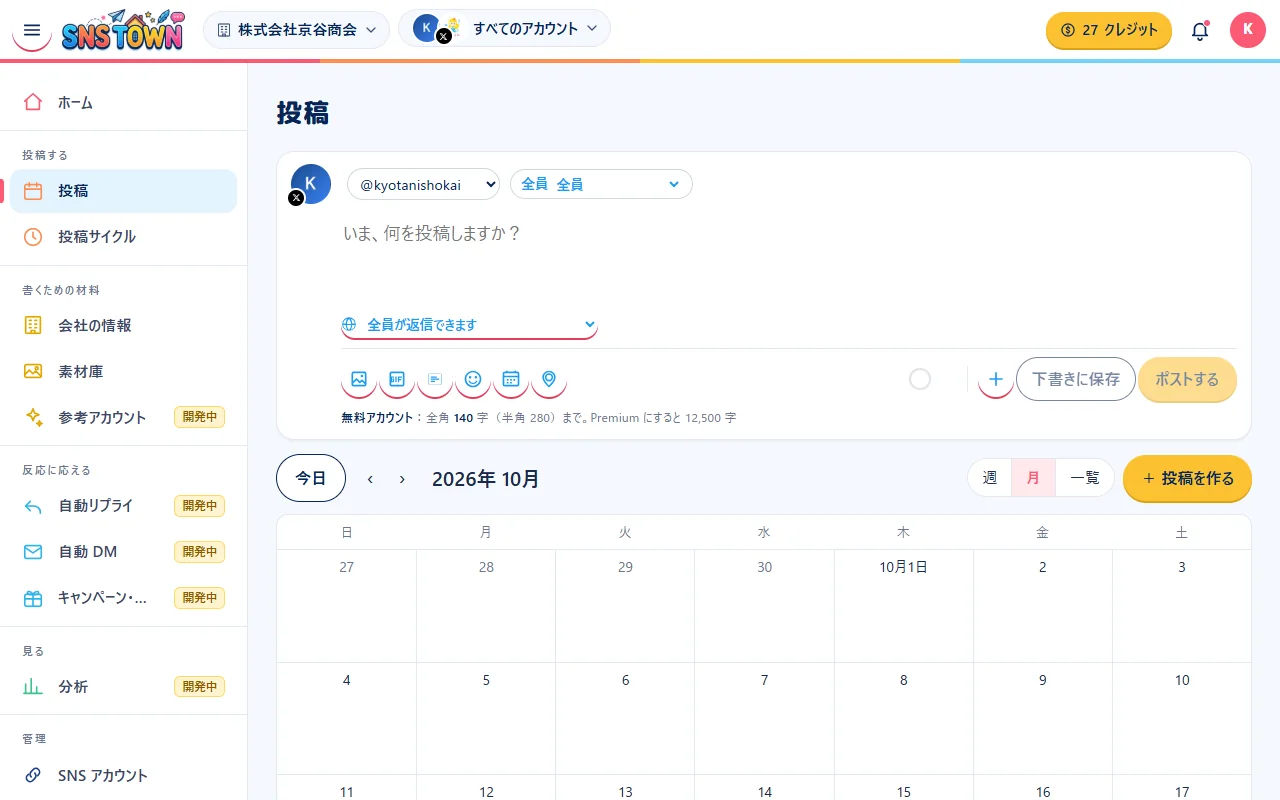Open the notifications bell
1280x800 pixels.
pos(1200,30)
